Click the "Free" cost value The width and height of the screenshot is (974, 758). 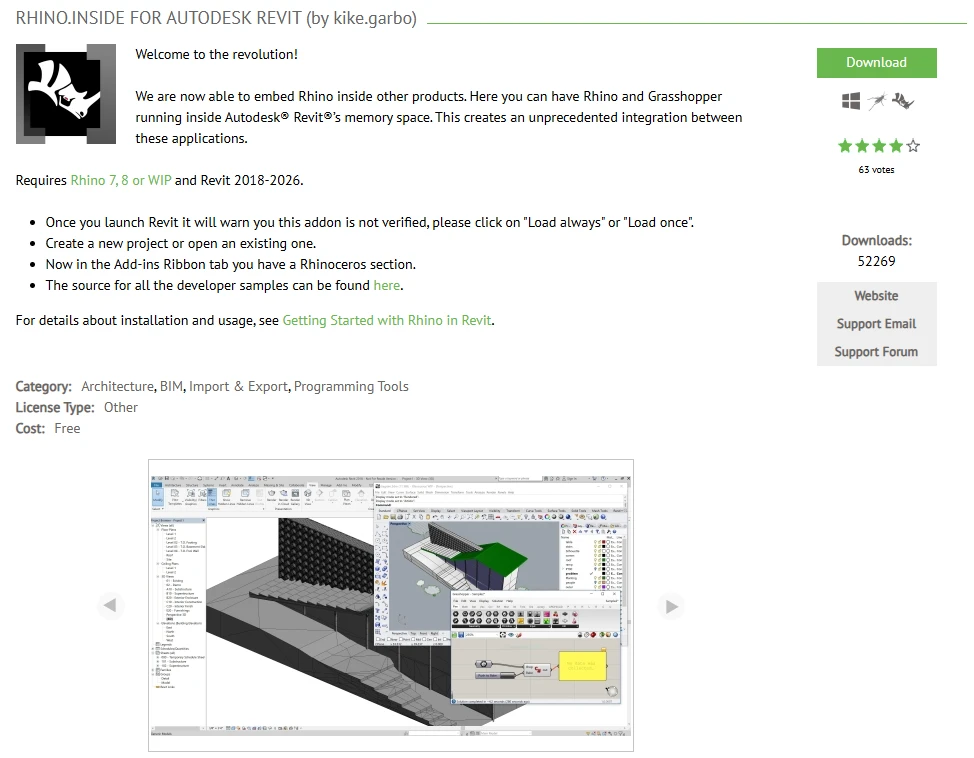click(x=67, y=429)
